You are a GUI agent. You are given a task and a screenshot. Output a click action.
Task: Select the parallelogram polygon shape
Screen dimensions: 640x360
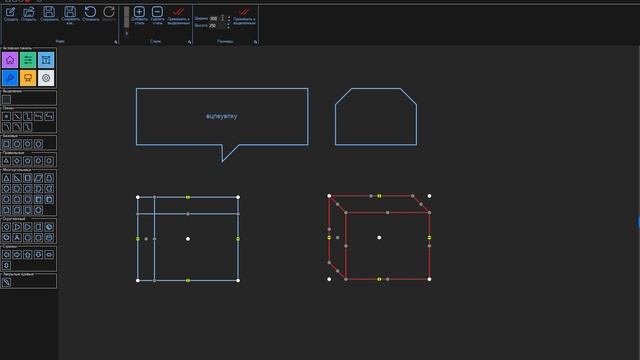tap(38, 178)
